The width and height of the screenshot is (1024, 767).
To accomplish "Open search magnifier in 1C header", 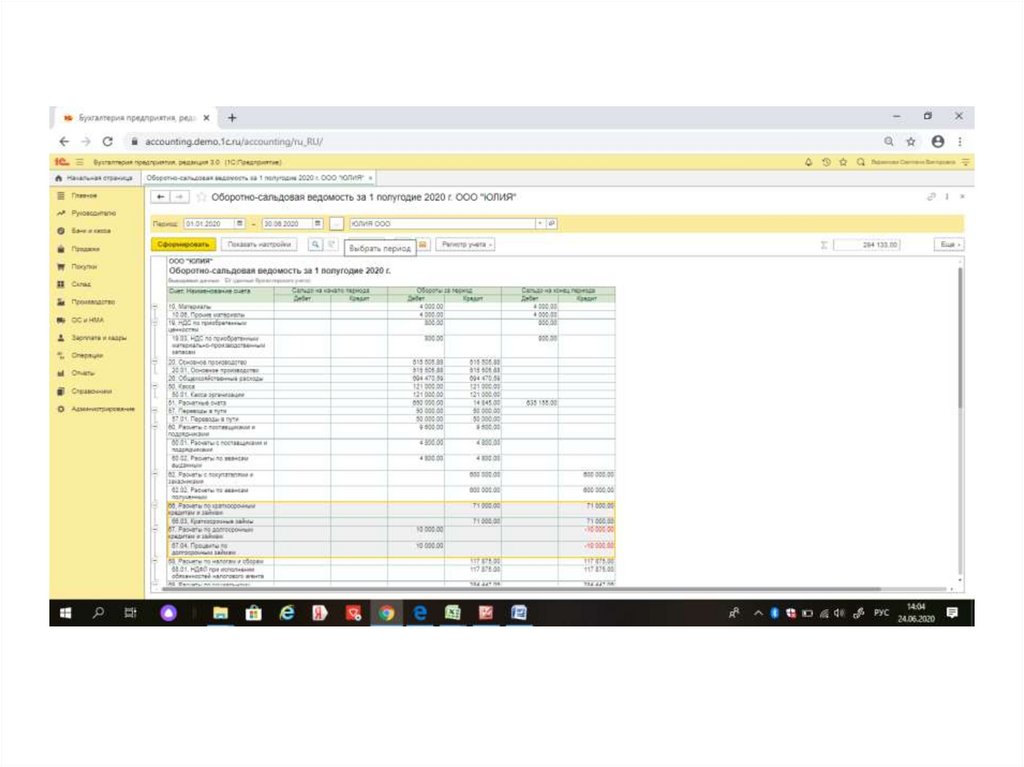I will tap(861, 162).
